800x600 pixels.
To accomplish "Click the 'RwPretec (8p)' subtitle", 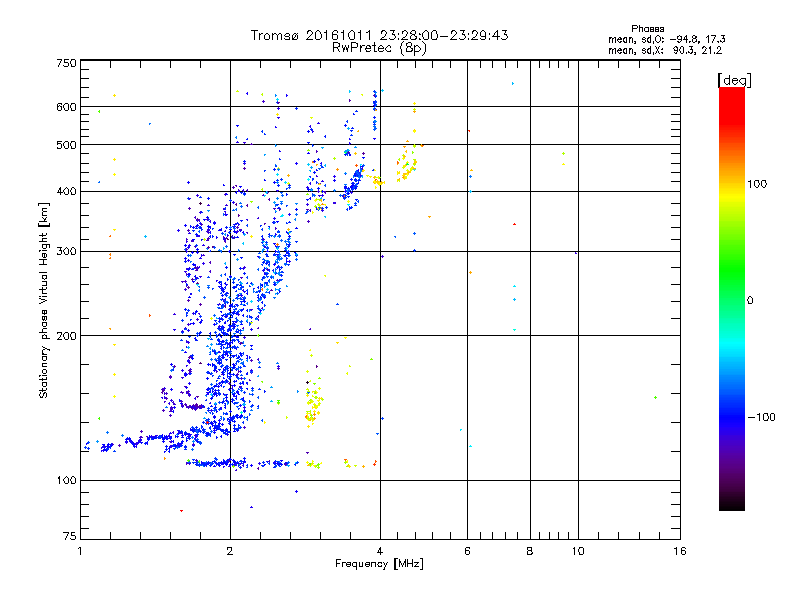I will pos(380,48).
